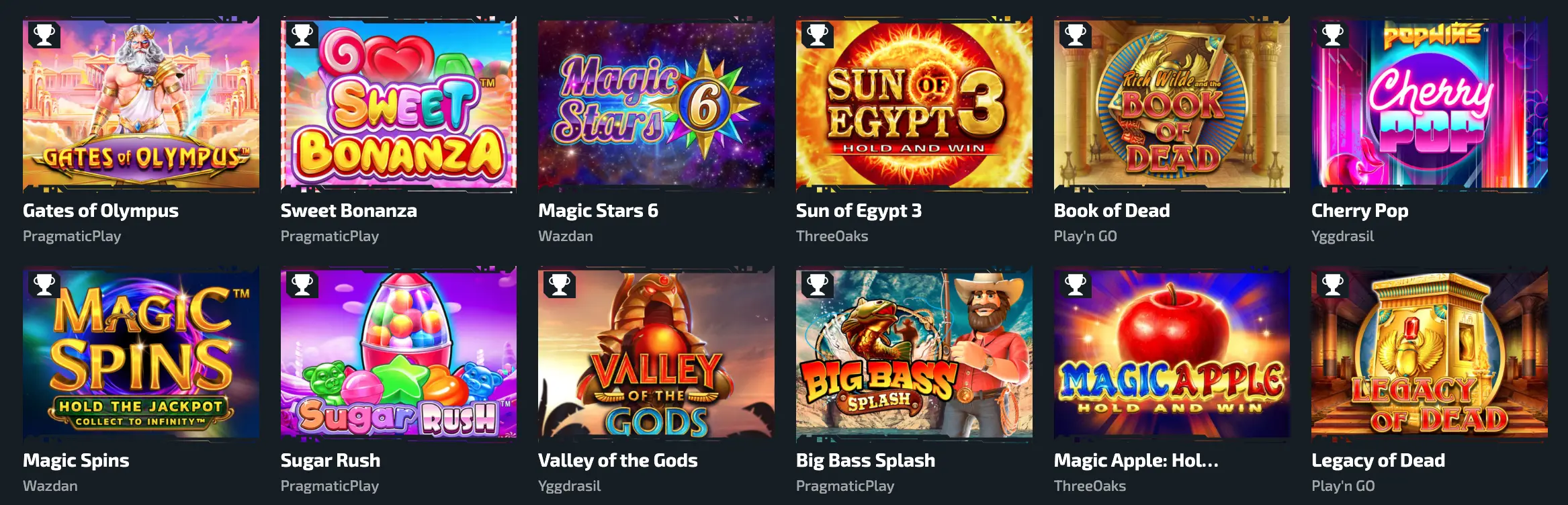1568x505 pixels.
Task: Click the trophy badge on Sugar Rush
Action: pyautogui.click(x=302, y=284)
